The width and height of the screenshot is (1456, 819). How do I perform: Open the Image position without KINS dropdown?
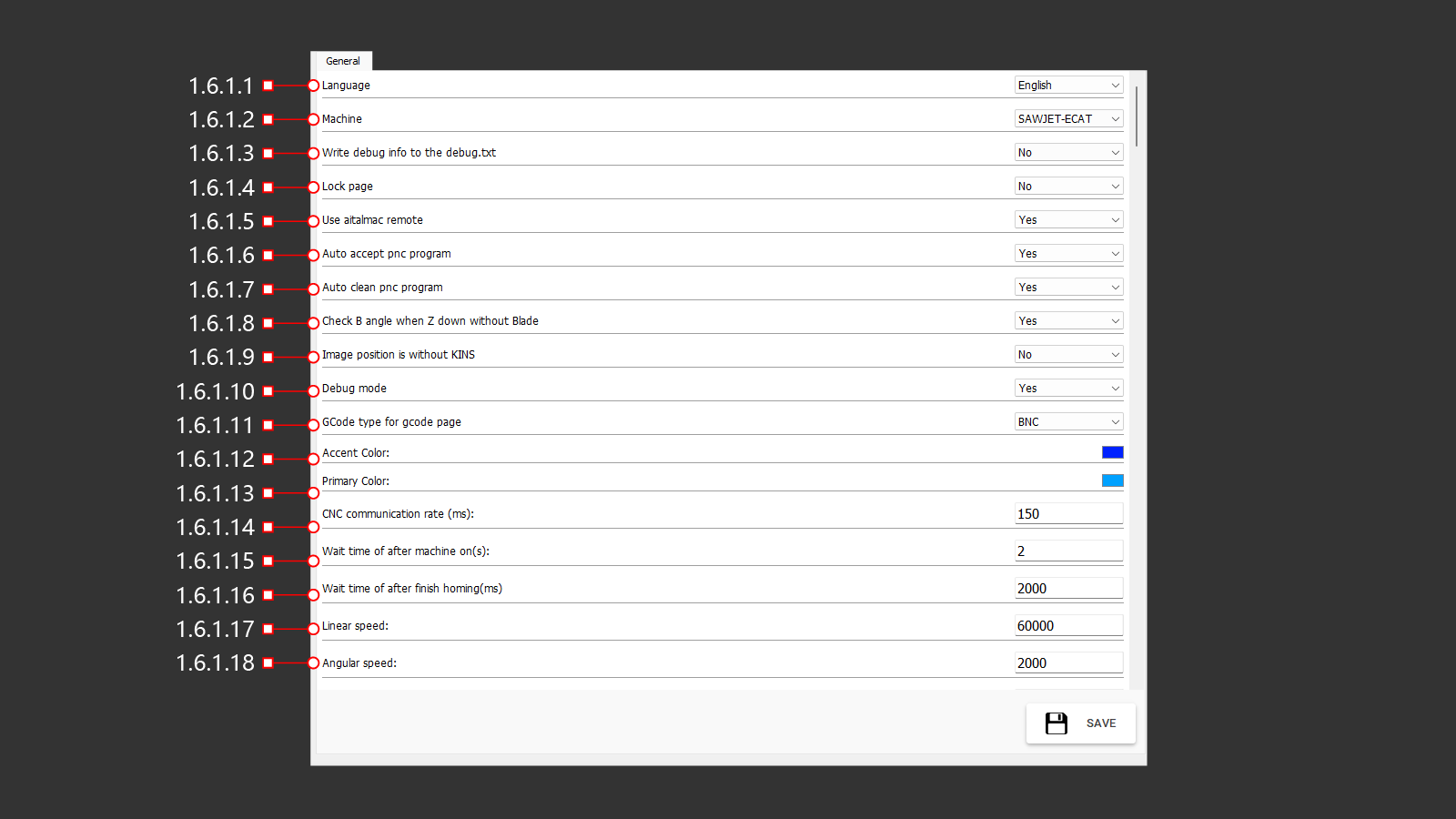tap(1068, 355)
